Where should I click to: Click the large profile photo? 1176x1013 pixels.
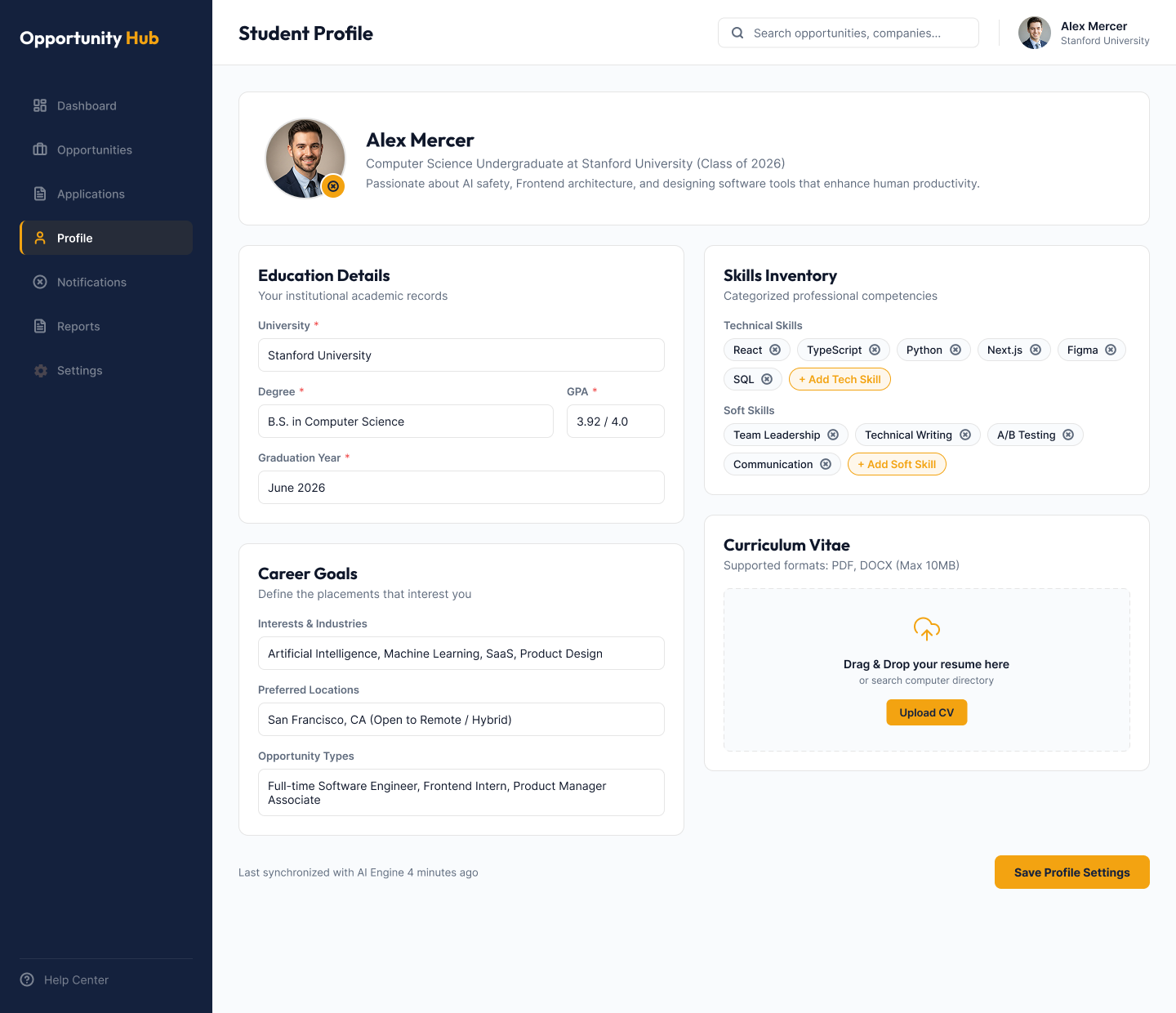coord(305,158)
